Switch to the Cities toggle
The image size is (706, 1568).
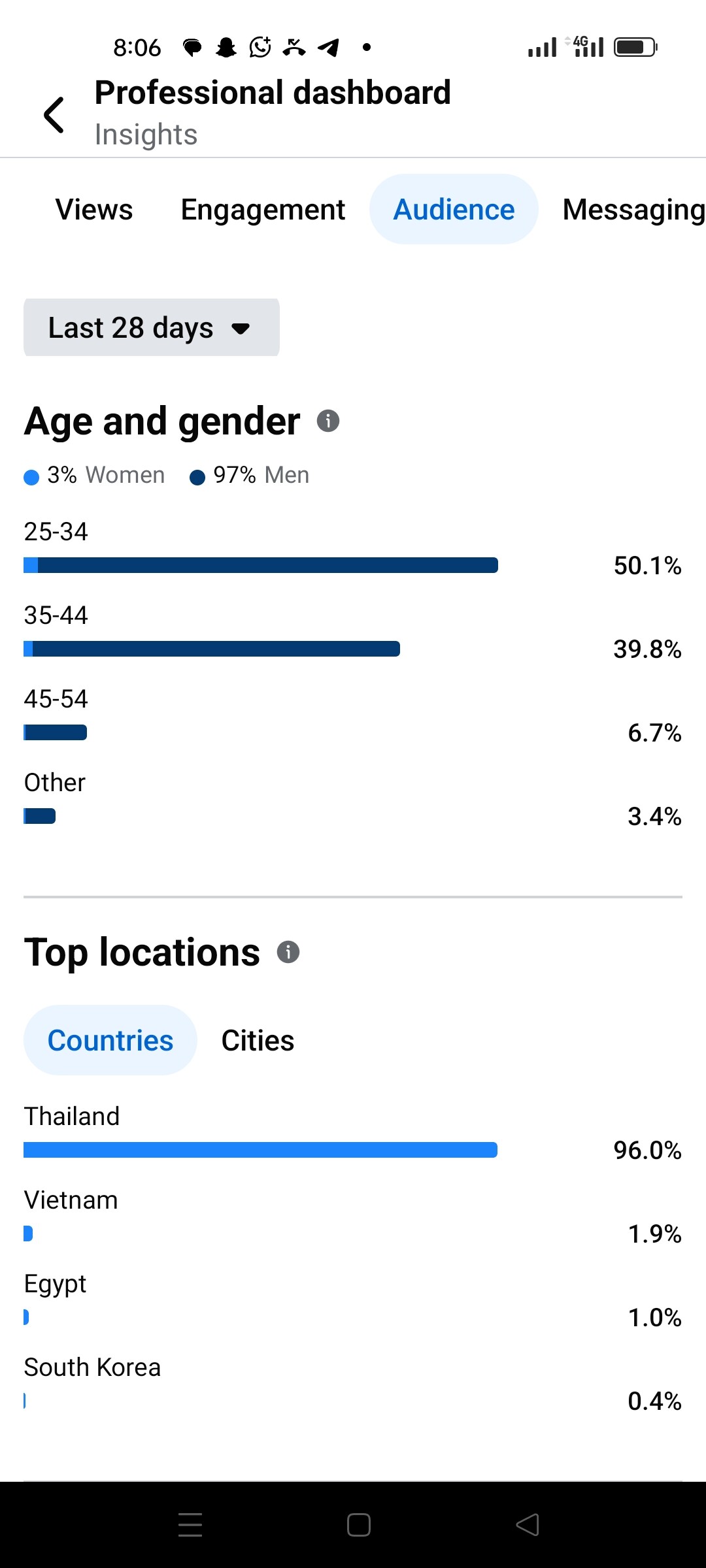click(x=258, y=1041)
